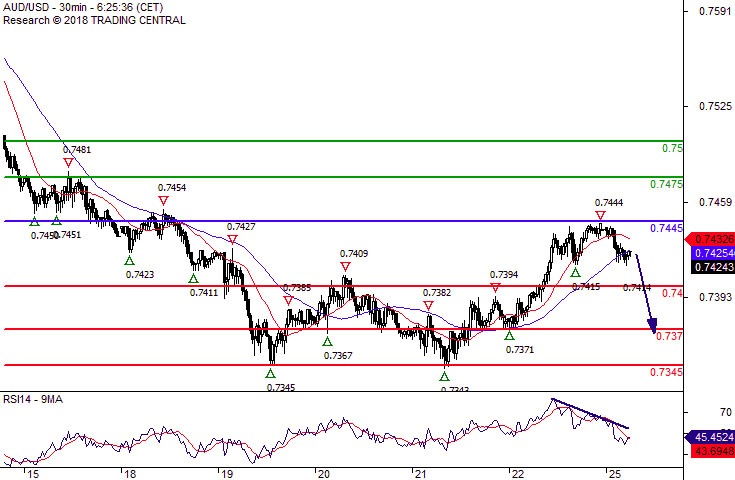Click the green triangle marker above 0.7415
This screenshot has height=480, width=735.
click(x=575, y=272)
